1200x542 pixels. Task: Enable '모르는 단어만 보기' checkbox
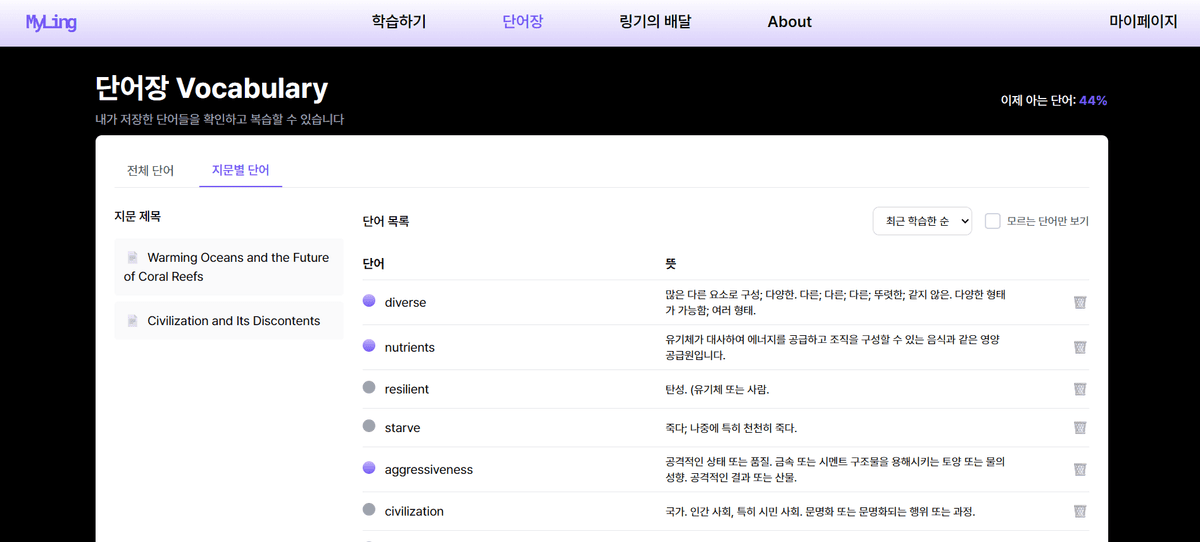993,221
